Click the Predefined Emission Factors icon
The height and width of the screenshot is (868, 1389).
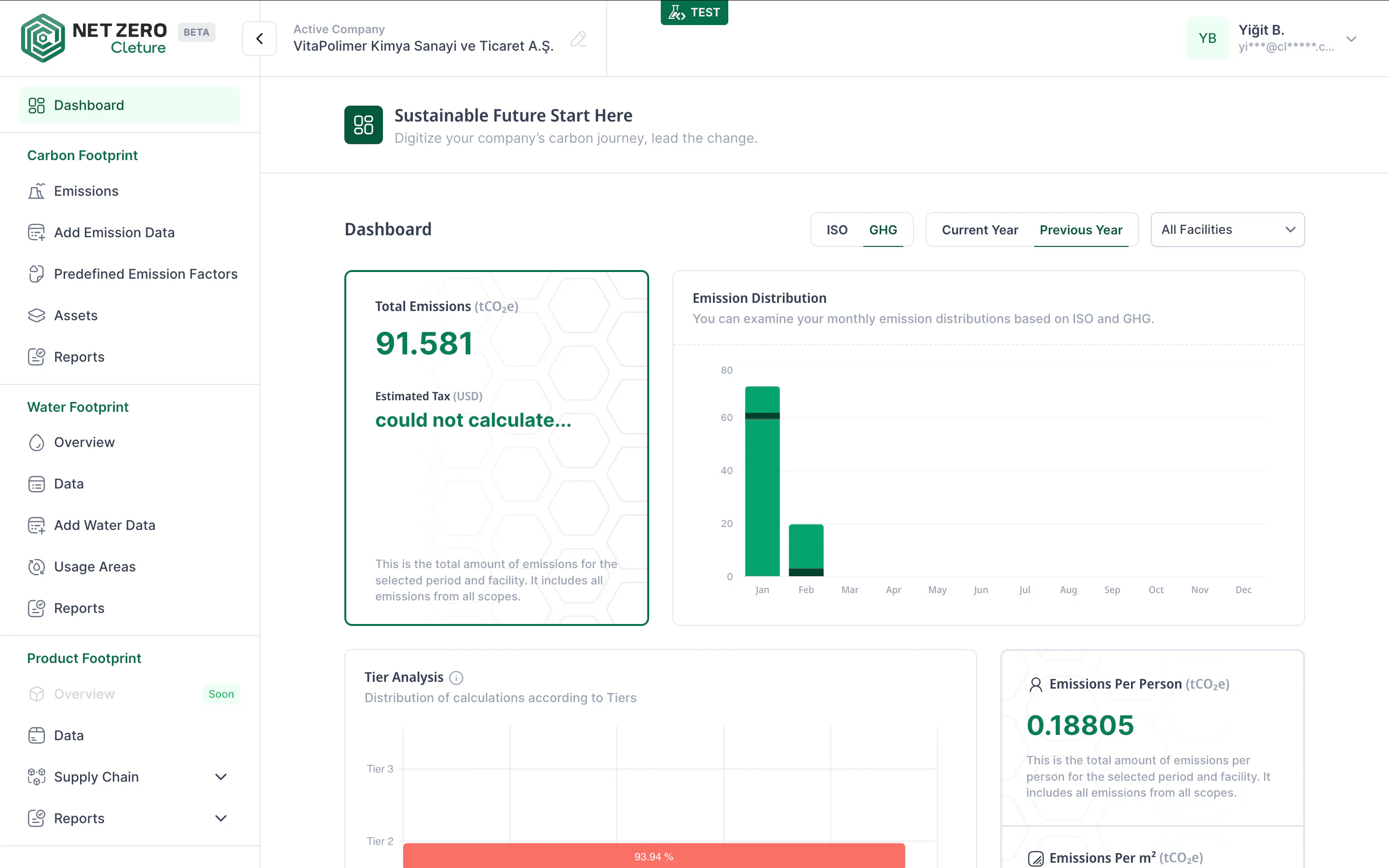coord(36,274)
